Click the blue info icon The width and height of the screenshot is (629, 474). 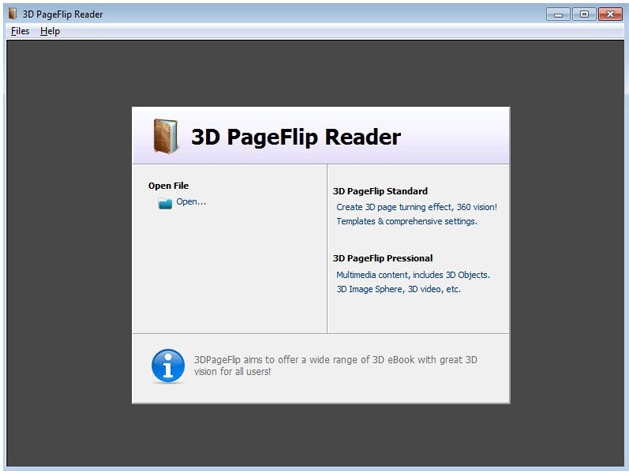point(168,366)
